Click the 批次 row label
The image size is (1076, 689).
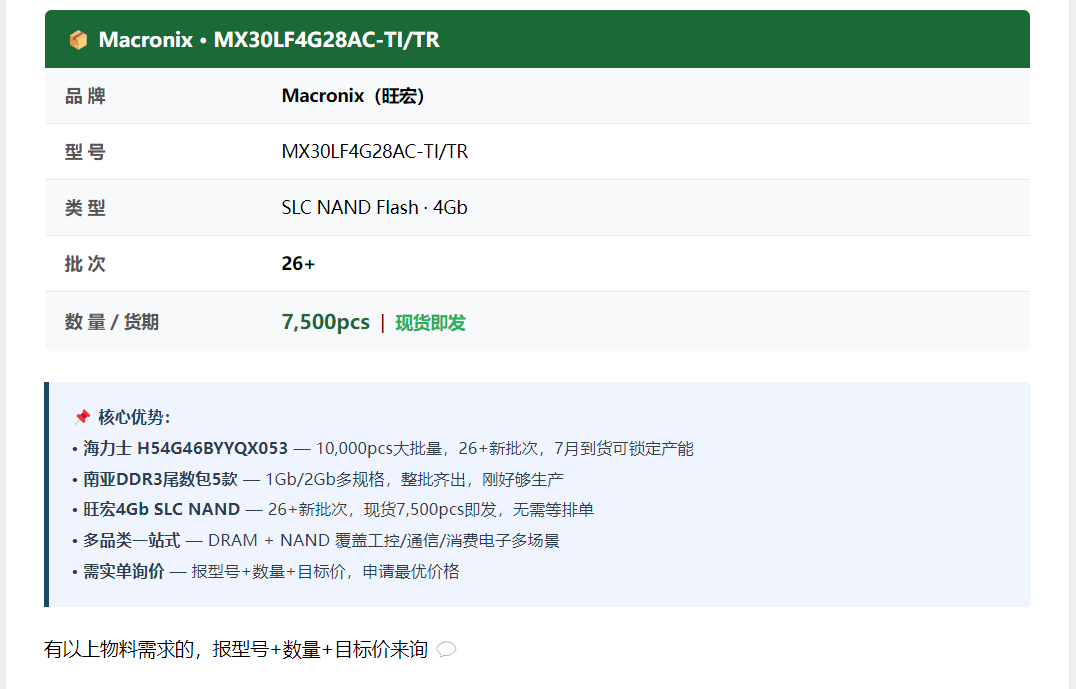(x=85, y=264)
